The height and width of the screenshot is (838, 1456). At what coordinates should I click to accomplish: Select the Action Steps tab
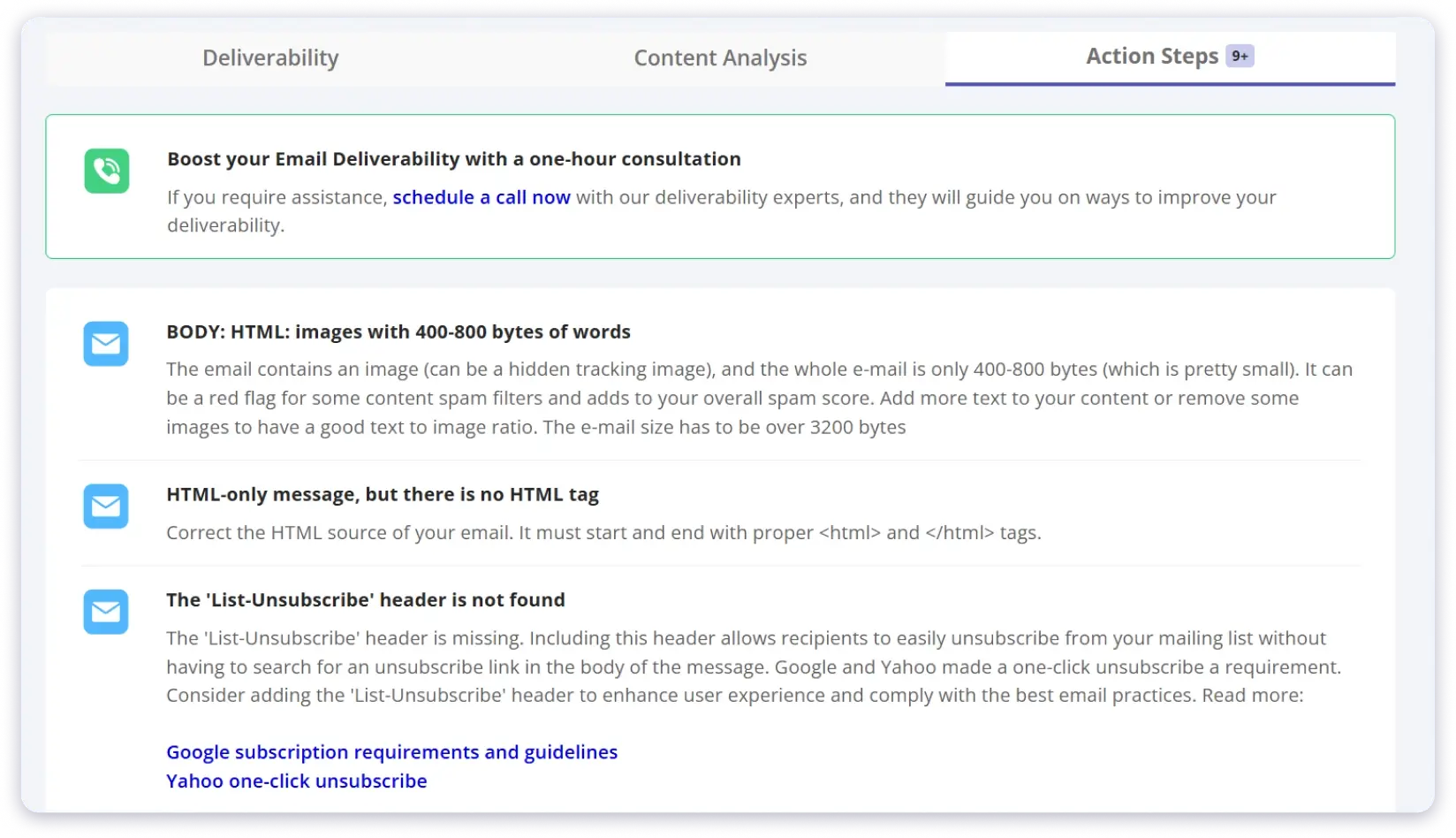1151,56
